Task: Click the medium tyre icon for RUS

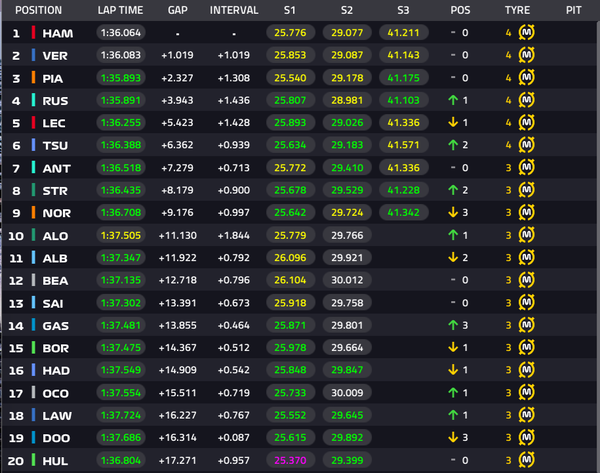Action: (527, 100)
